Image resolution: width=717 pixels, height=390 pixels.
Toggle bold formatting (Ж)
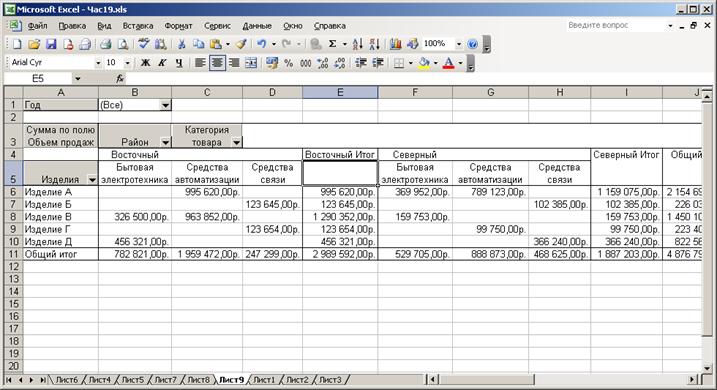tap(145, 63)
